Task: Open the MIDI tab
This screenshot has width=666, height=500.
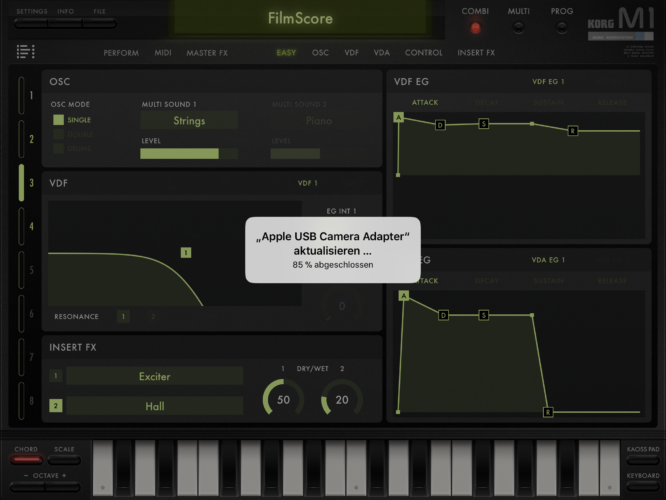Action: 163,53
